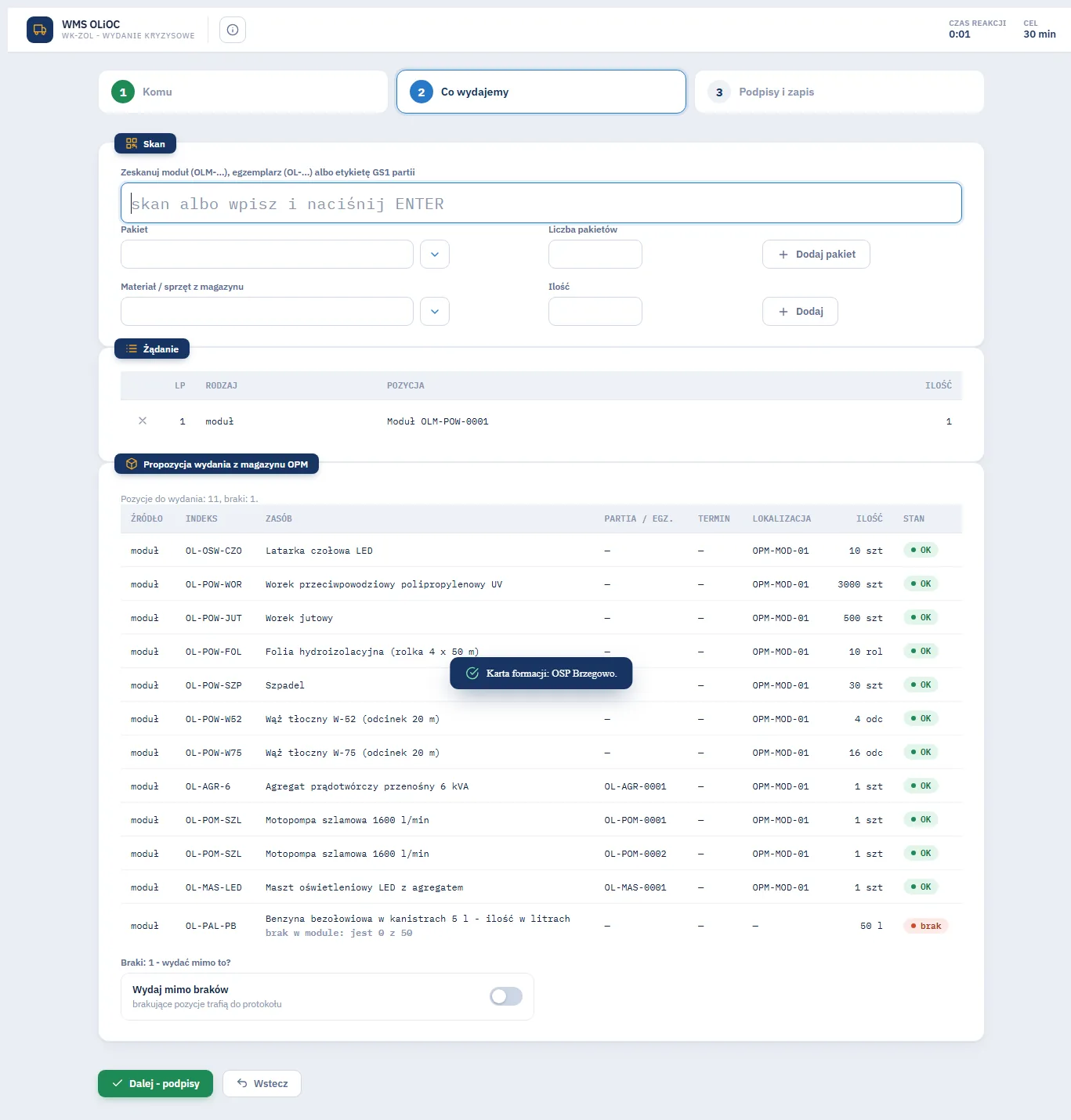Click the Liczba pakietów field

pyautogui.click(x=595, y=255)
